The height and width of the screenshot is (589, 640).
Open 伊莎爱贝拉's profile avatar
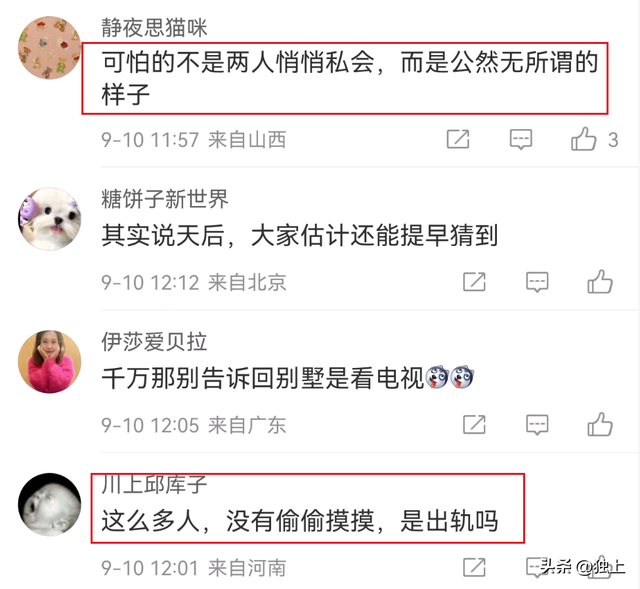coord(50,362)
